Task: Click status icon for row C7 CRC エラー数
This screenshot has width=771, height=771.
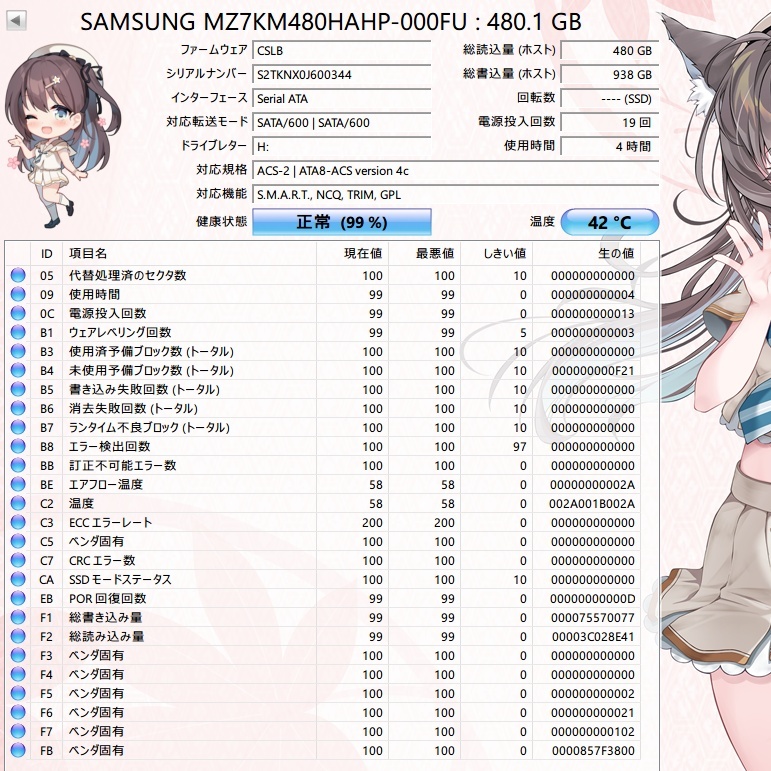Action: coord(18,561)
